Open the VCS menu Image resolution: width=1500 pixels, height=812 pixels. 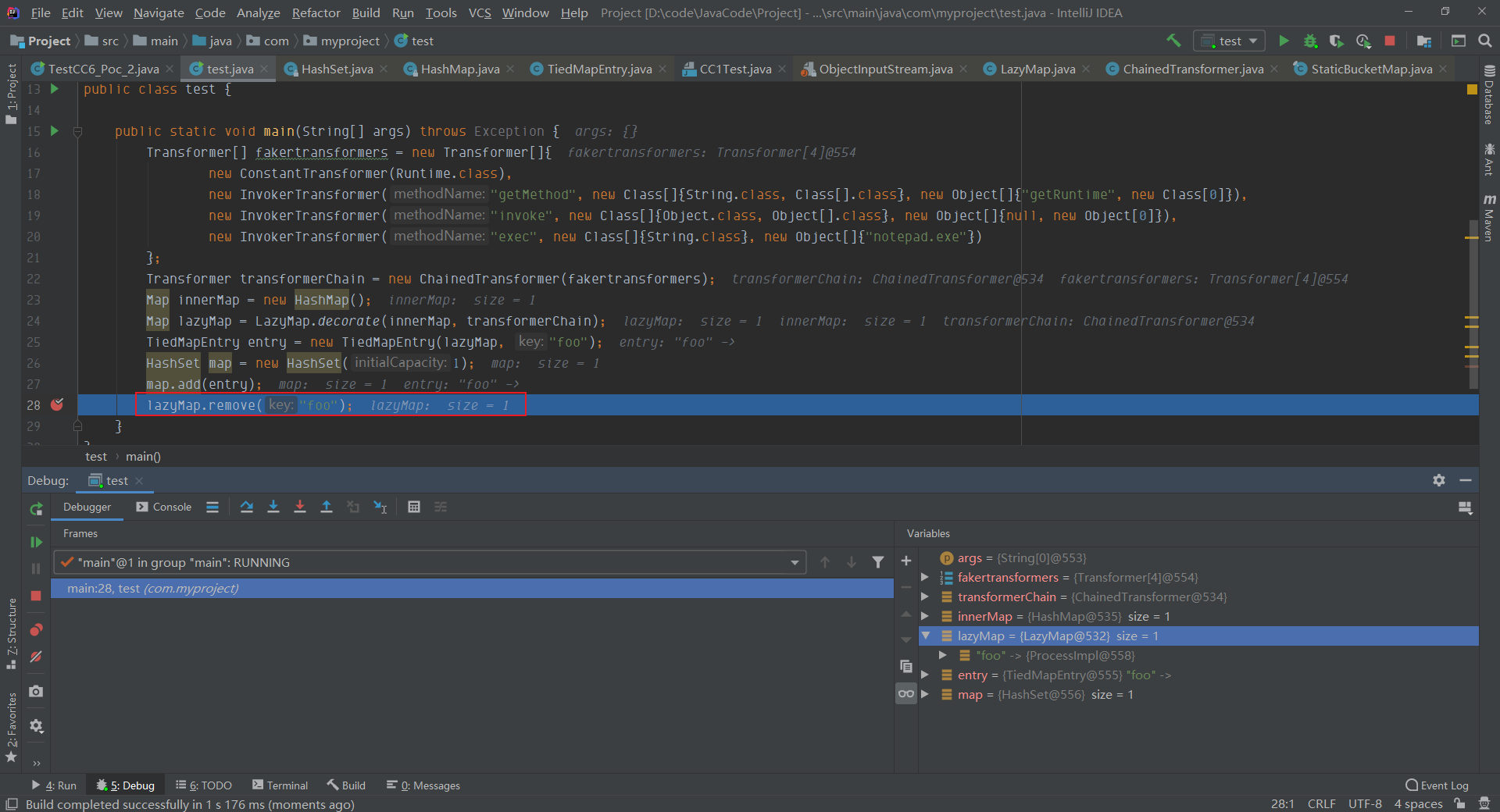(480, 12)
